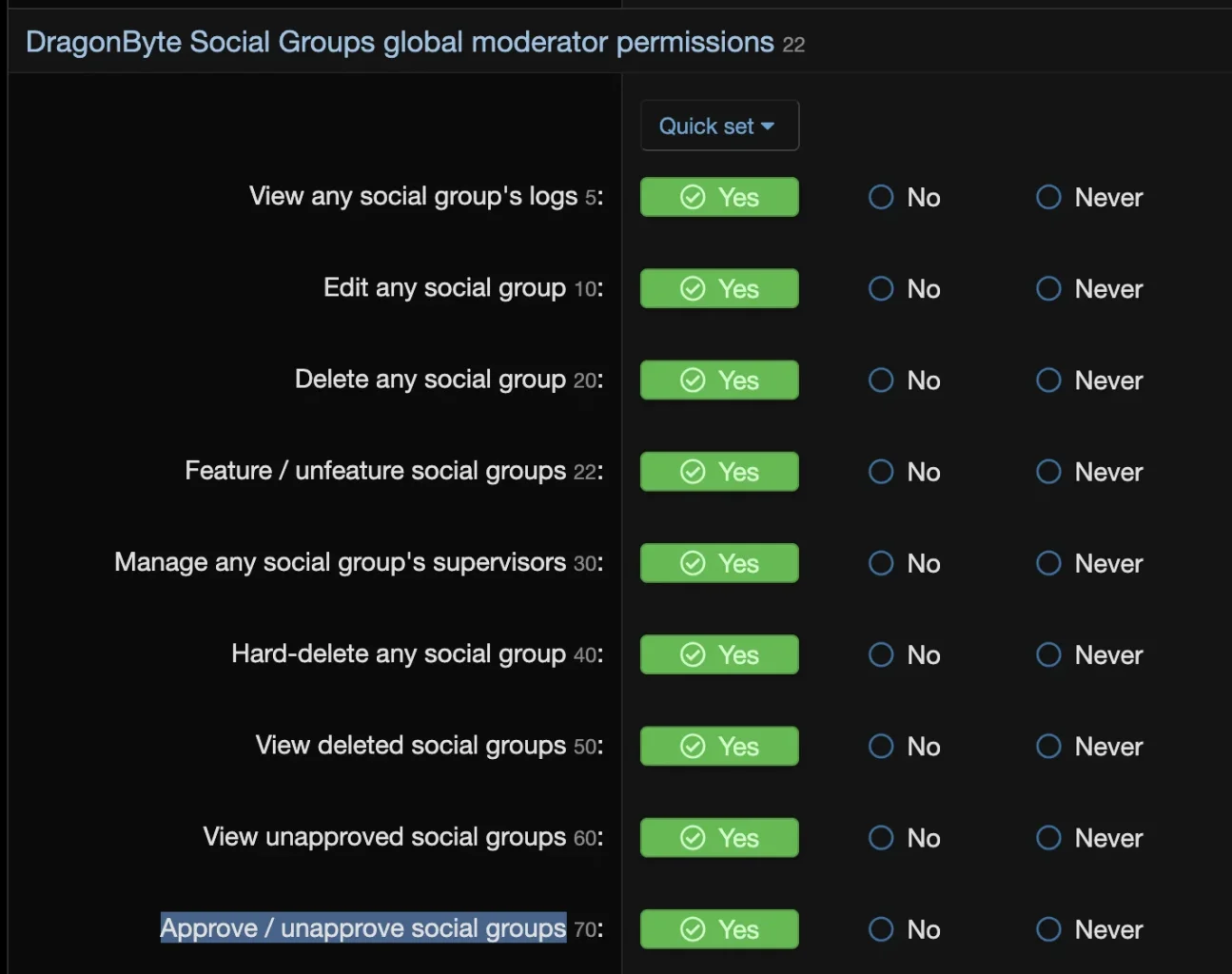Select Never for View any social group's logs

point(1089,197)
